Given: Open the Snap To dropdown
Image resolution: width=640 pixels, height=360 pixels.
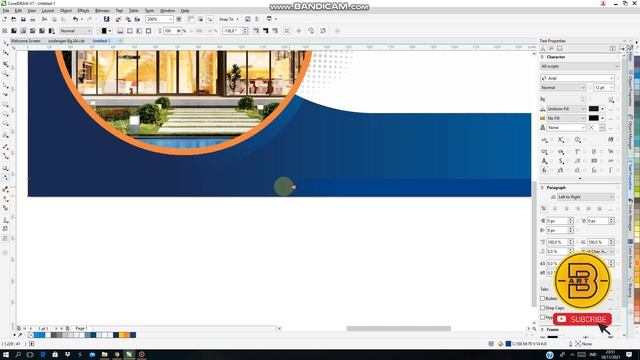Looking at the screenshot, I should (x=229, y=19).
